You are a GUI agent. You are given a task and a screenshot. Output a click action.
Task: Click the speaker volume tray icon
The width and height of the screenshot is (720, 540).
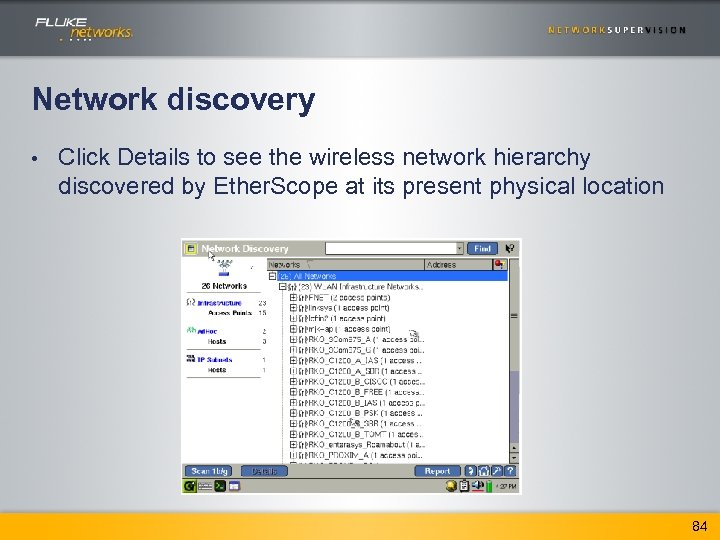click(x=478, y=486)
